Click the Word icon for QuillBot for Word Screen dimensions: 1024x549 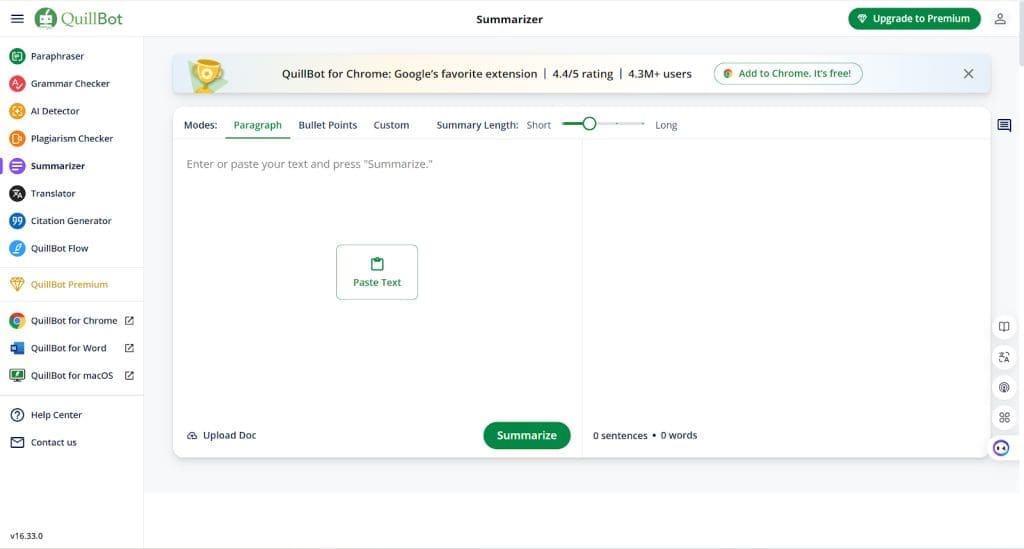point(17,348)
